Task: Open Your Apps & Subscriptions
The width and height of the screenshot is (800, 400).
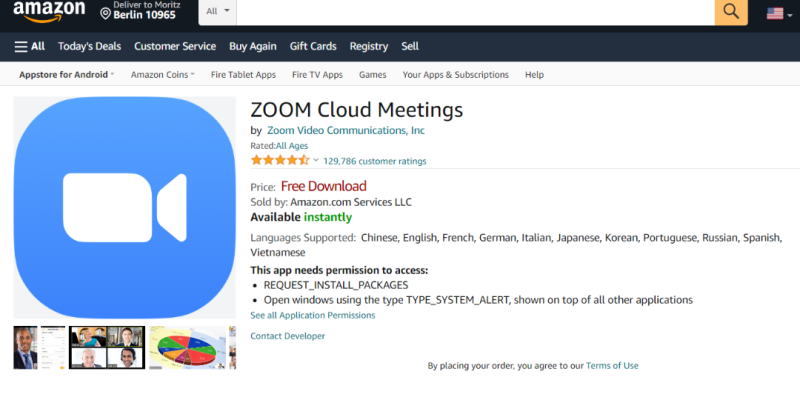Action: coord(456,74)
